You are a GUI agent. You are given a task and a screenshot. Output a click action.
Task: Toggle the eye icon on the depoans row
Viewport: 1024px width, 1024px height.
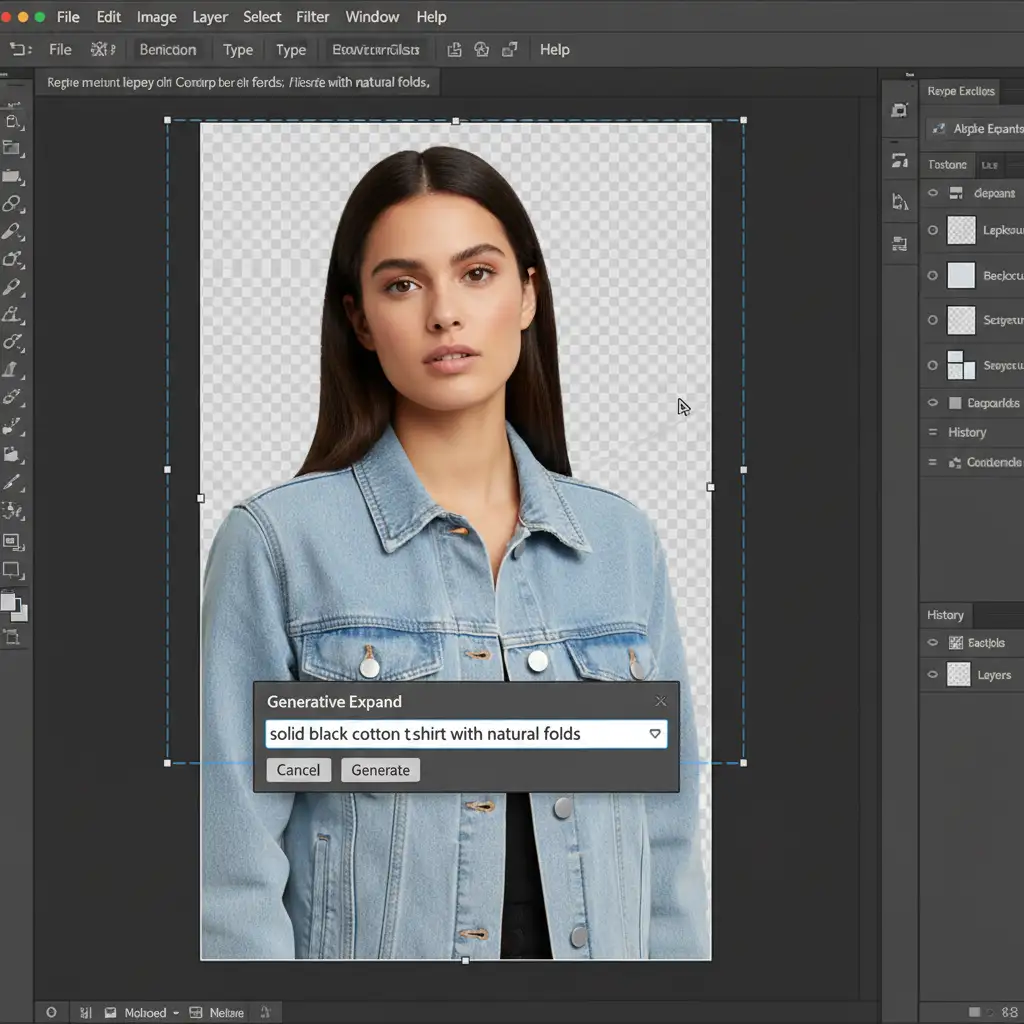(933, 193)
